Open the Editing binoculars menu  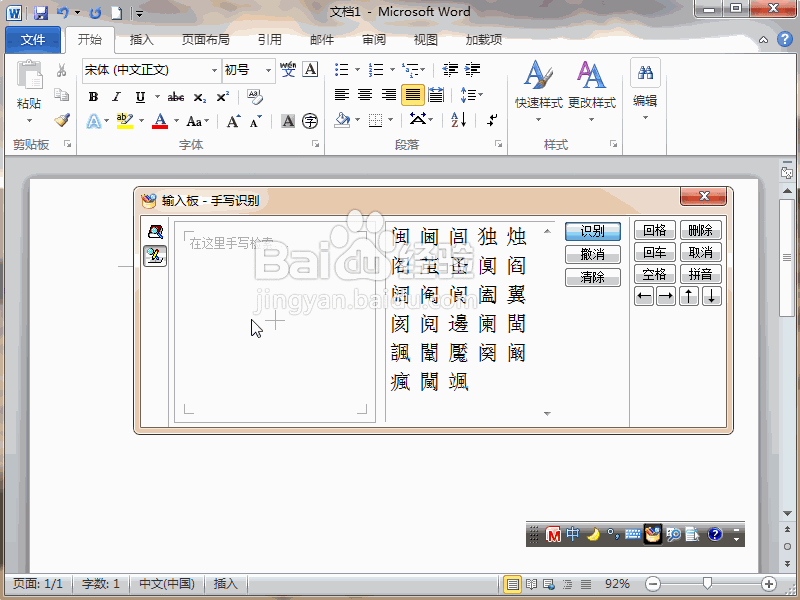point(645,89)
